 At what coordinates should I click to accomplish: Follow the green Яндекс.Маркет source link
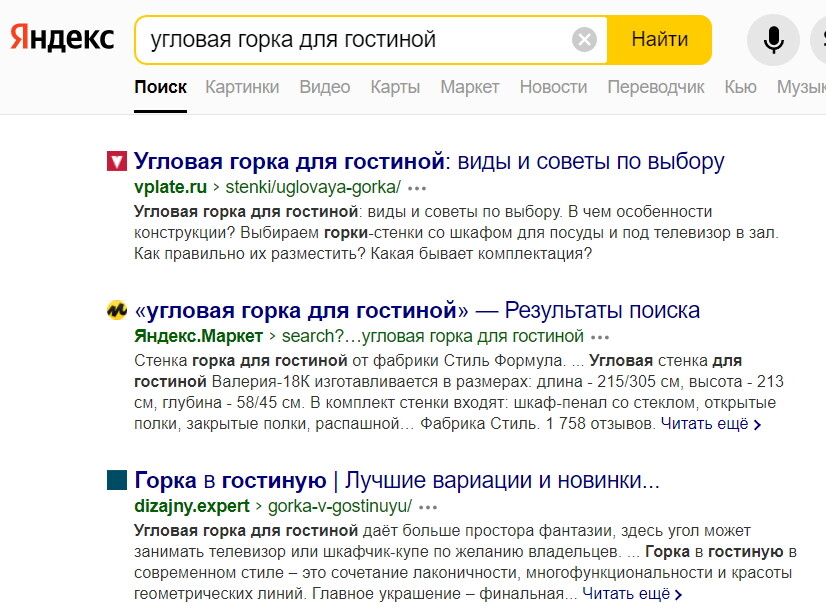[198, 336]
